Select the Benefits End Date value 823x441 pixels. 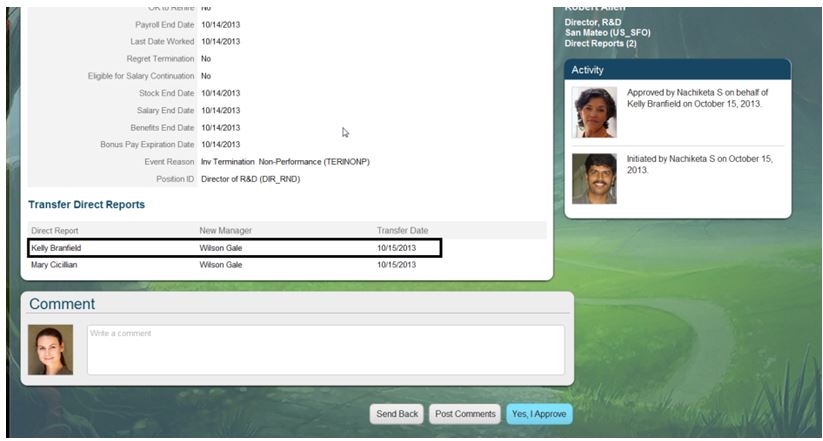(x=220, y=128)
